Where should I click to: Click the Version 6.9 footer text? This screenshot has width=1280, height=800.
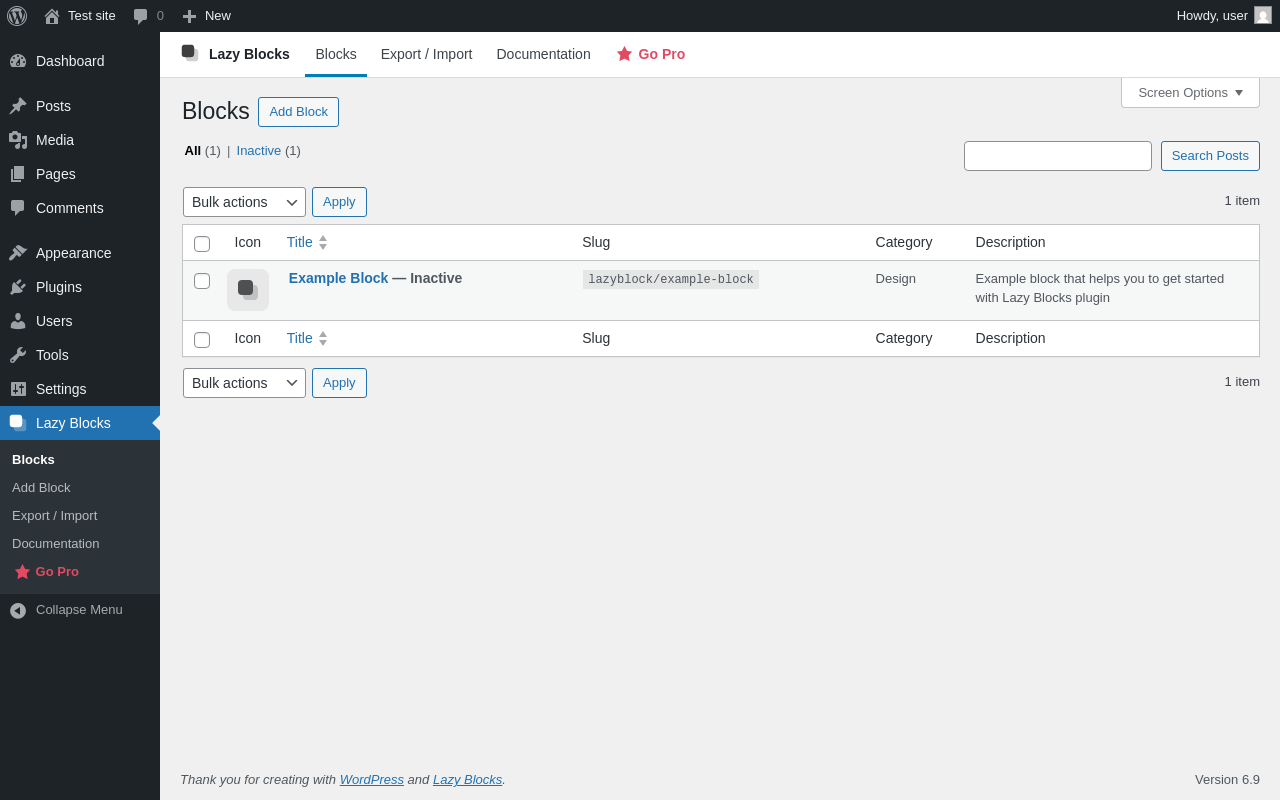1227,780
